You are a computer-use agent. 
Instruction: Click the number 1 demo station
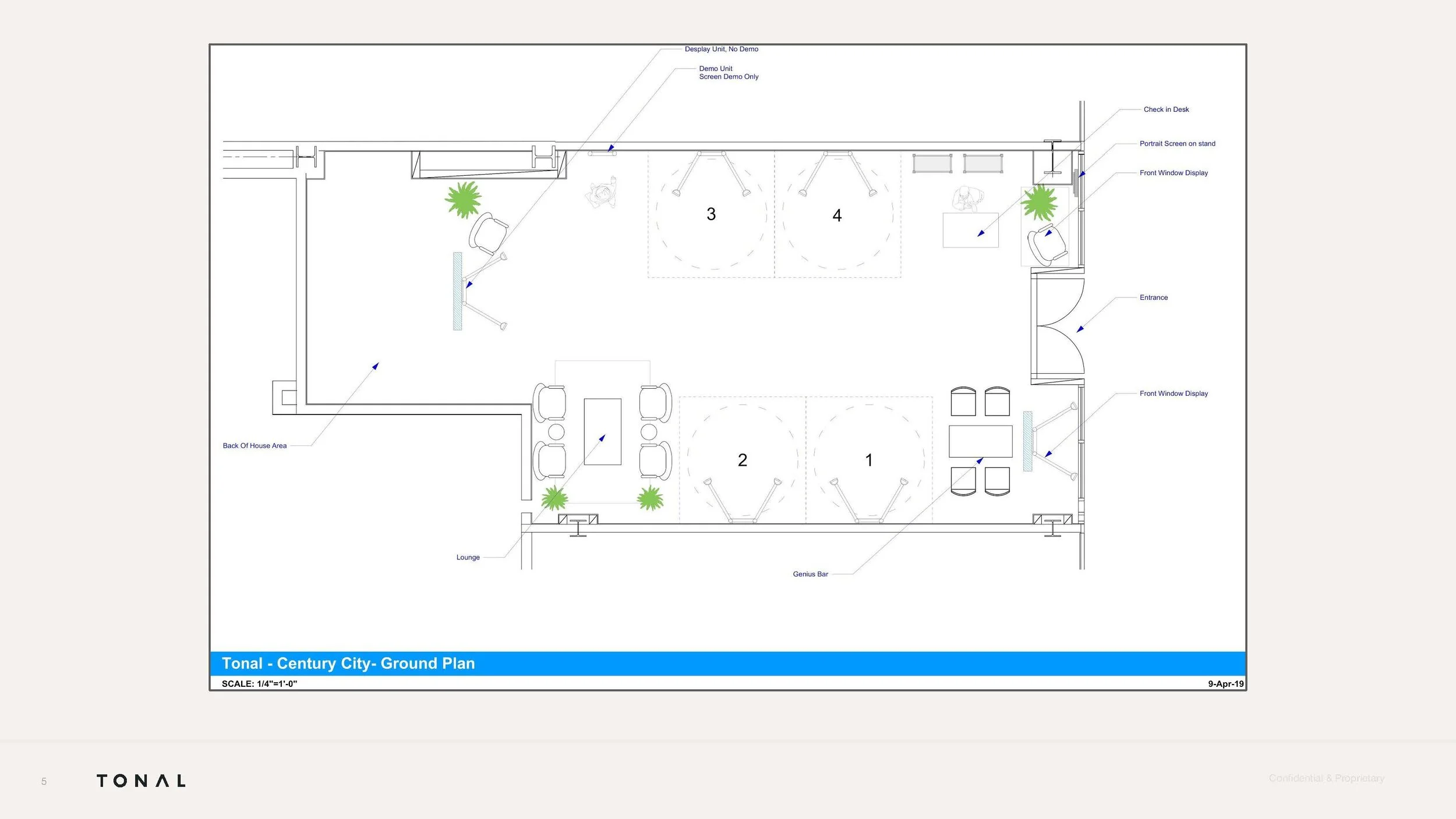868,460
